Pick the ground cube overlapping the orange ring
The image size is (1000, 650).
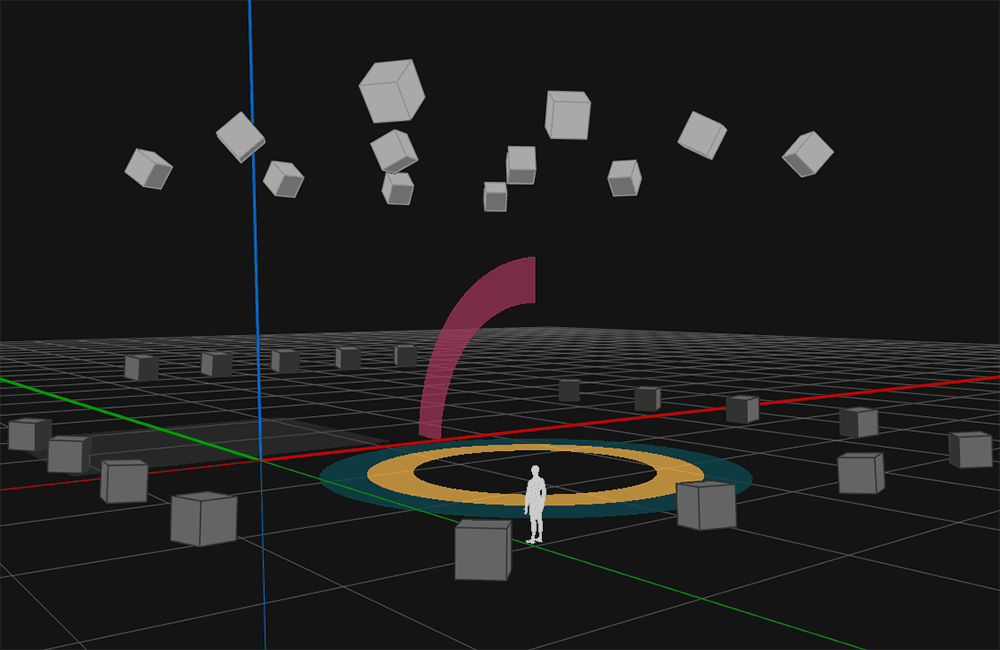[x=706, y=505]
